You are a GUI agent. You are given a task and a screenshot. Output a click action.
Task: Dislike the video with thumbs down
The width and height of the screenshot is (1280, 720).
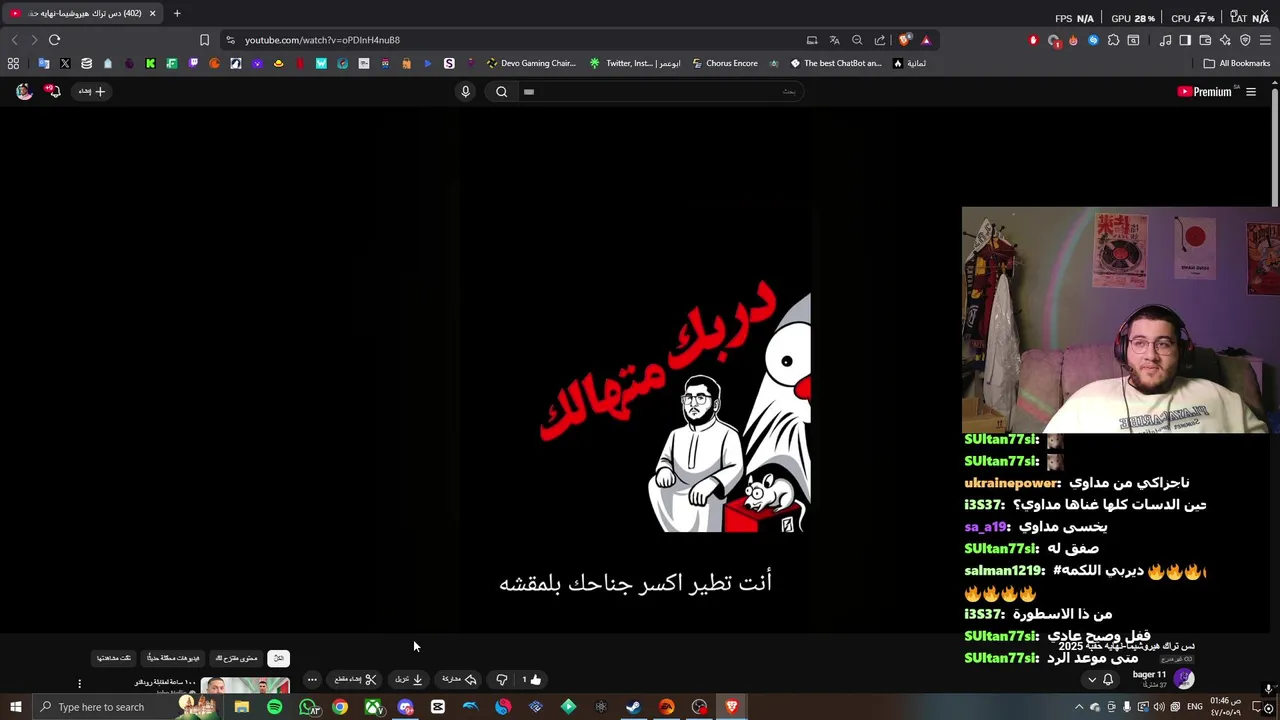point(502,680)
